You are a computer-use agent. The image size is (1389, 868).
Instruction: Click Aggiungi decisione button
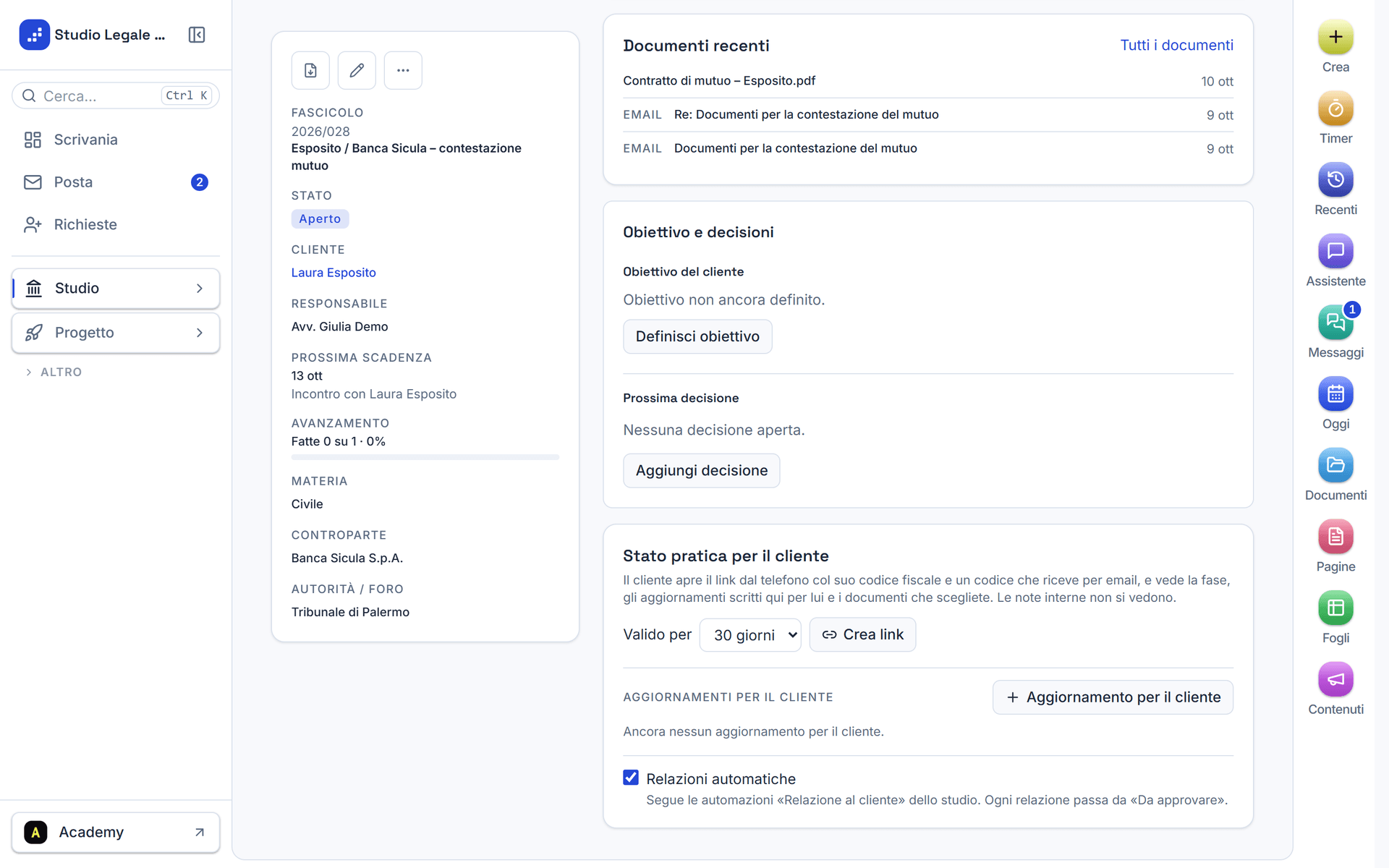pos(701,471)
